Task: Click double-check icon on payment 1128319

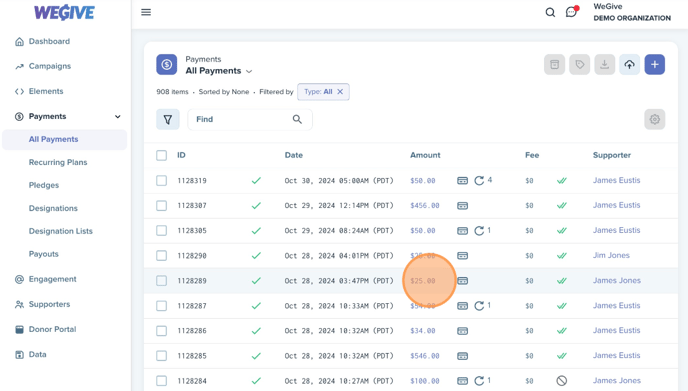Action: [562, 180]
